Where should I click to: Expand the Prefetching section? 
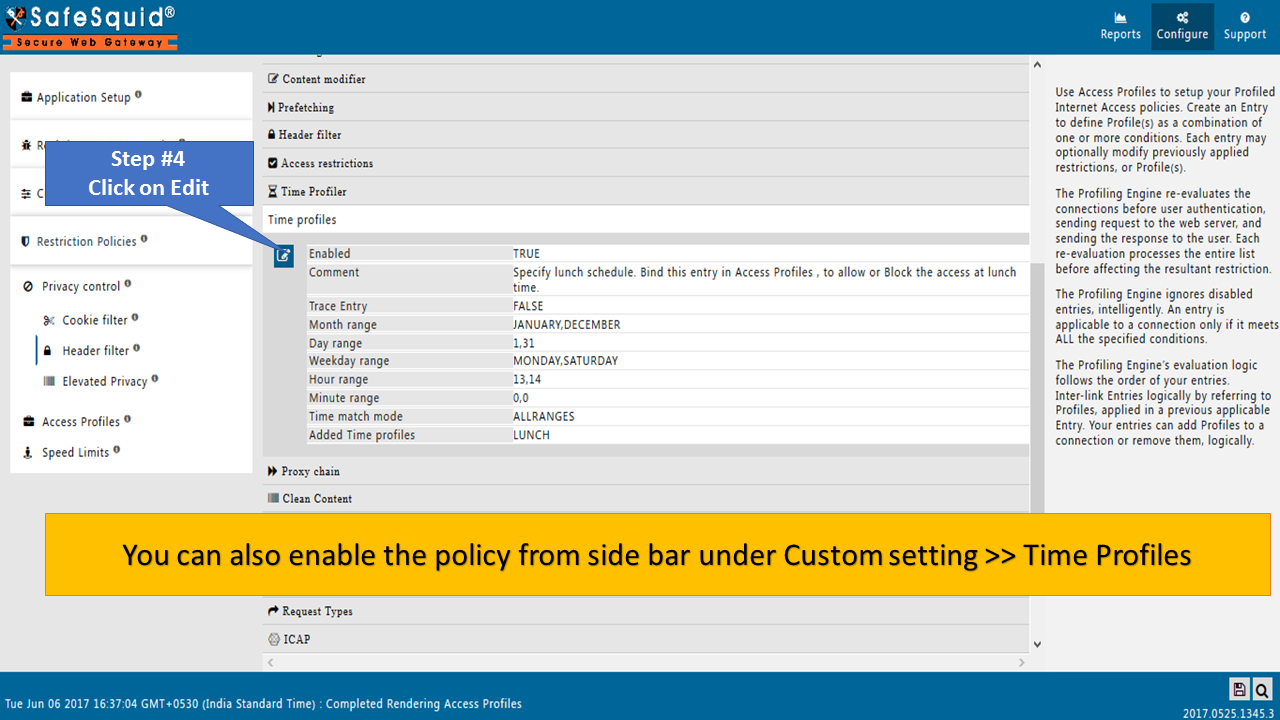[x=646, y=107]
